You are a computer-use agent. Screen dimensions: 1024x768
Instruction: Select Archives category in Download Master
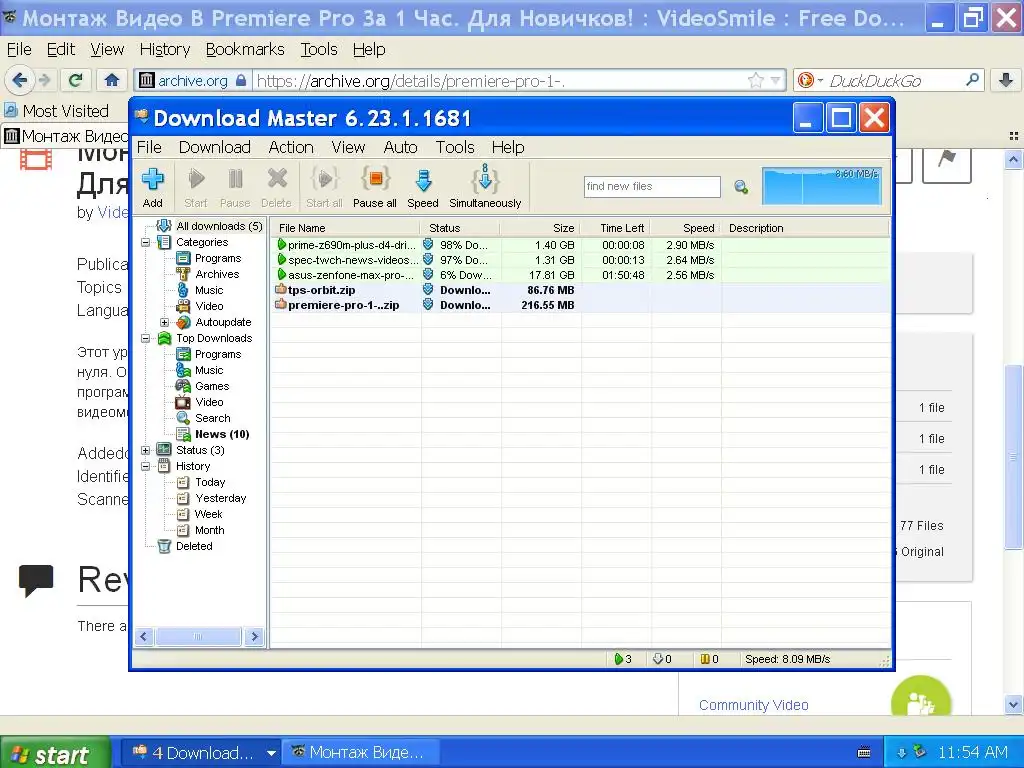click(217, 274)
